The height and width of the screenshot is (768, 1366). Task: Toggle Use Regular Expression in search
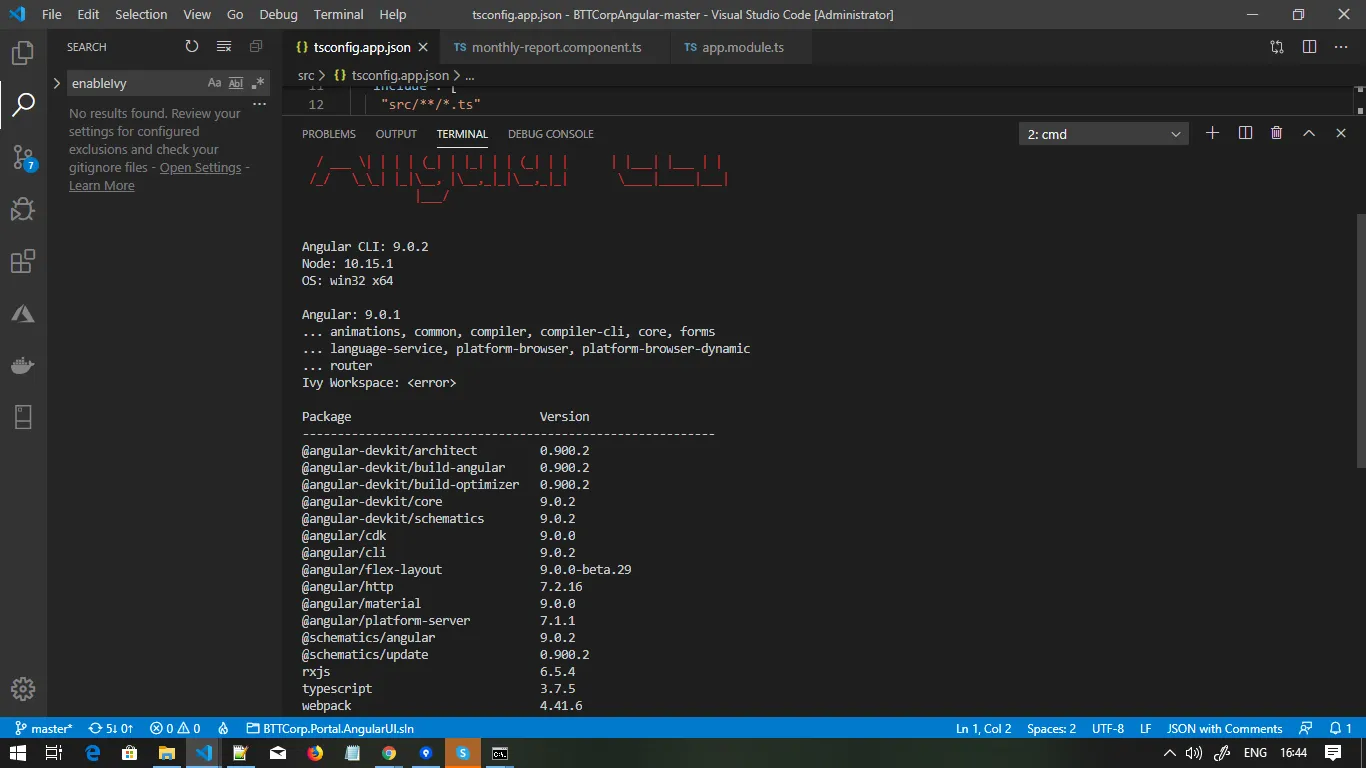pyautogui.click(x=258, y=83)
